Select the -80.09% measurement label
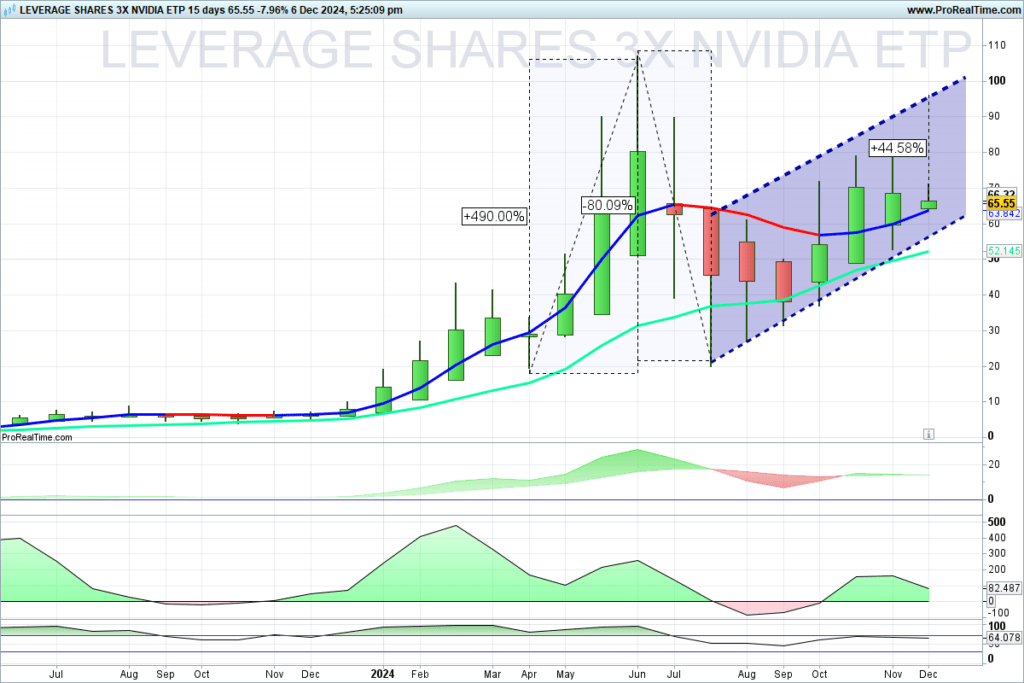 (x=608, y=205)
